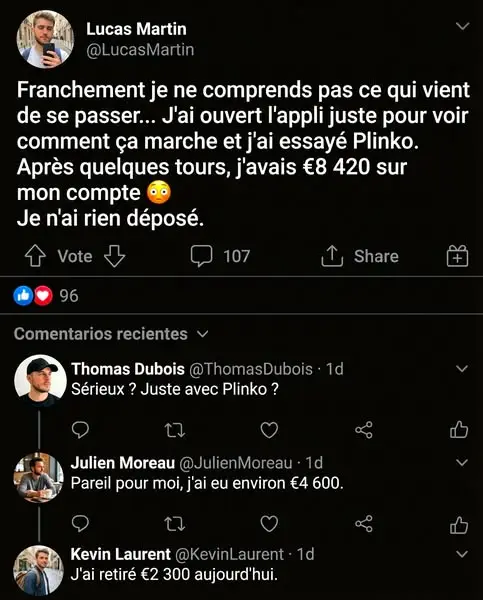View the 96 reactions on the post

[46, 296]
